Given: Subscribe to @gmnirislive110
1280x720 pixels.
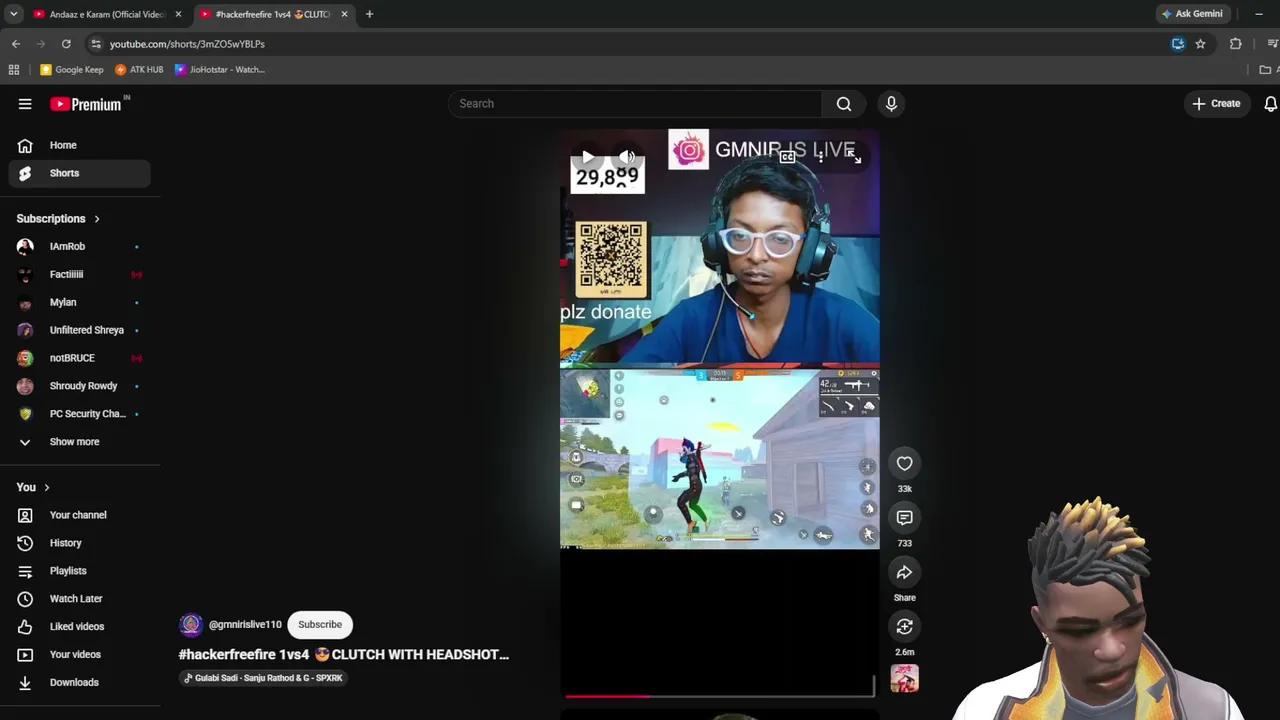Looking at the screenshot, I should [x=320, y=625].
